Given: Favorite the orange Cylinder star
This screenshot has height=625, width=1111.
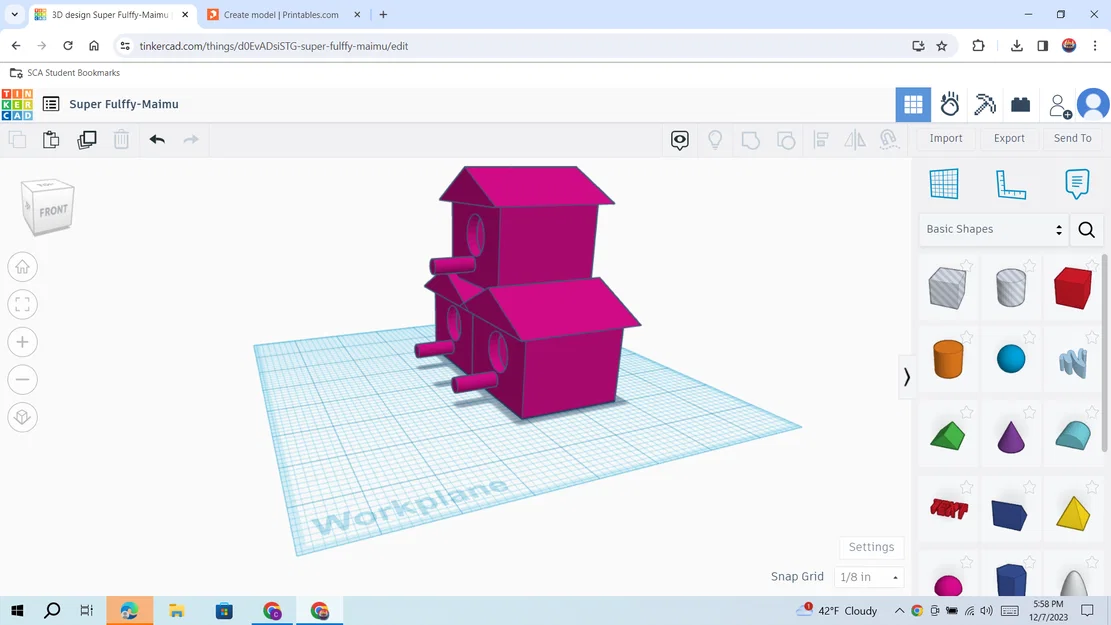Looking at the screenshot, I should [x=966, y=337].
